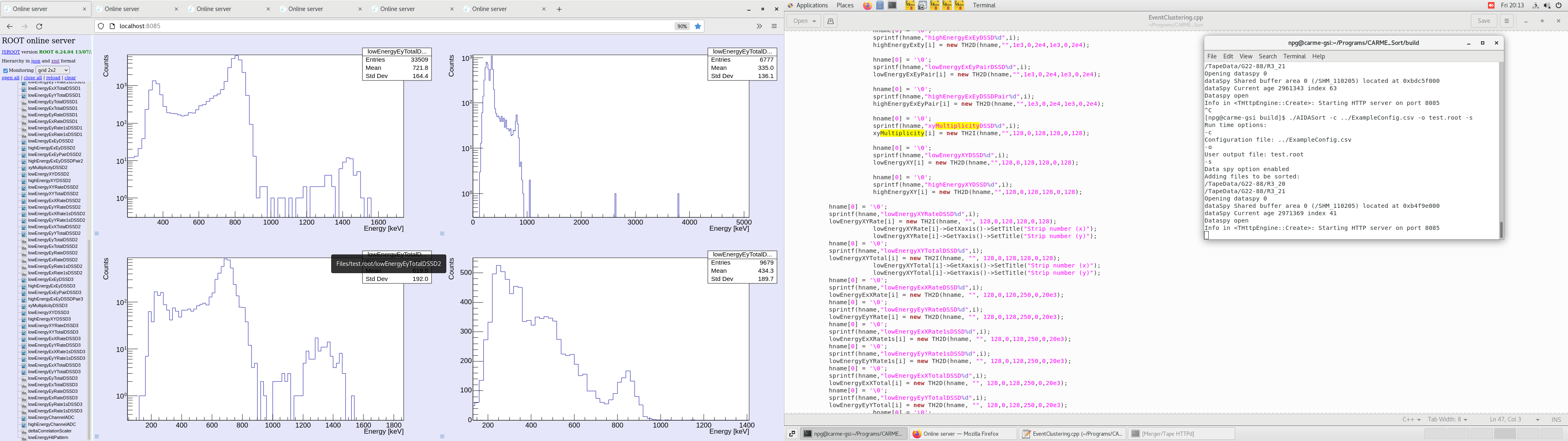Screen dimensions: 1568x441
Task: Launch terminal from top panel icon
Action: click(x=892, y=5)
